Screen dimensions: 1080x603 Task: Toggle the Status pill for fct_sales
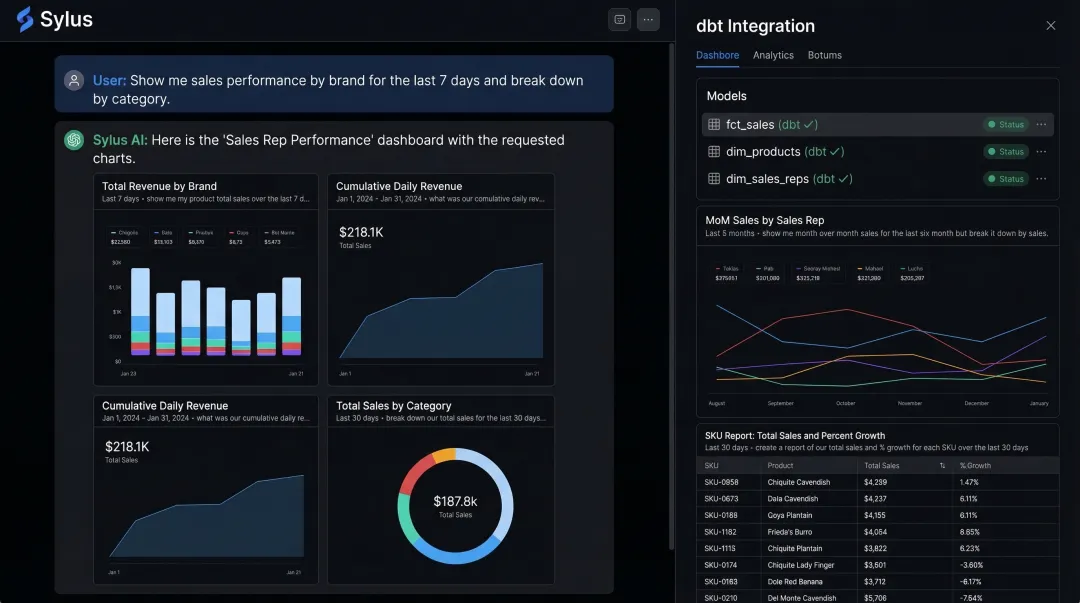pos(1004,124)
